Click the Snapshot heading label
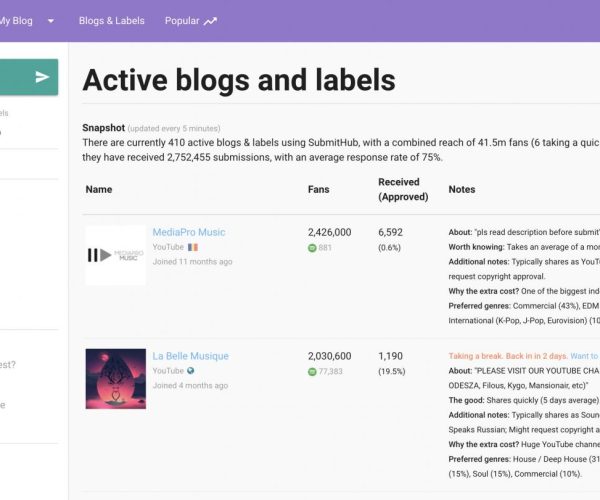Image resolution: width=600 pixels, height=500 pixels. (103, 128)
